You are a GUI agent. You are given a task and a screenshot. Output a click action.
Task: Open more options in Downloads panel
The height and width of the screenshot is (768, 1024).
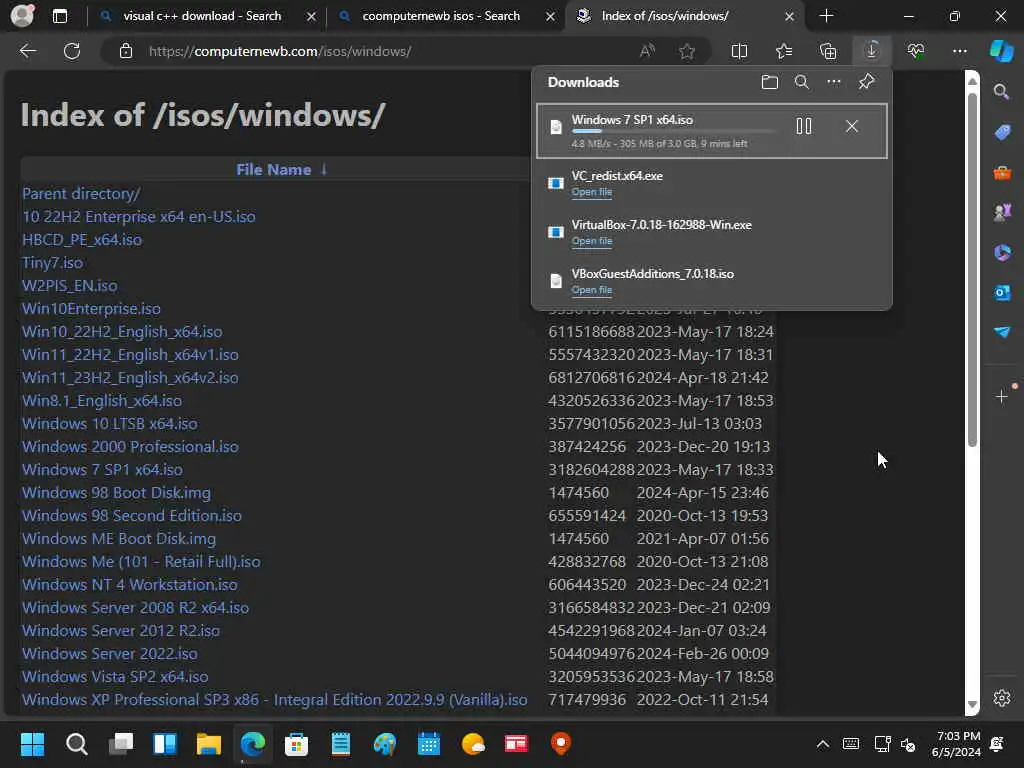coord(833,82)
